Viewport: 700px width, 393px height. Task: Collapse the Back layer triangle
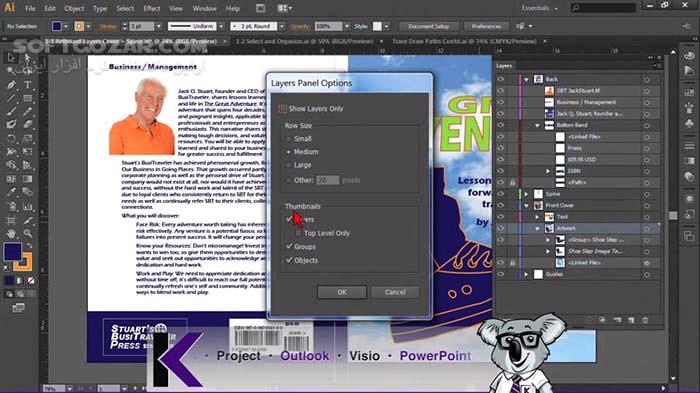point(527,79)
